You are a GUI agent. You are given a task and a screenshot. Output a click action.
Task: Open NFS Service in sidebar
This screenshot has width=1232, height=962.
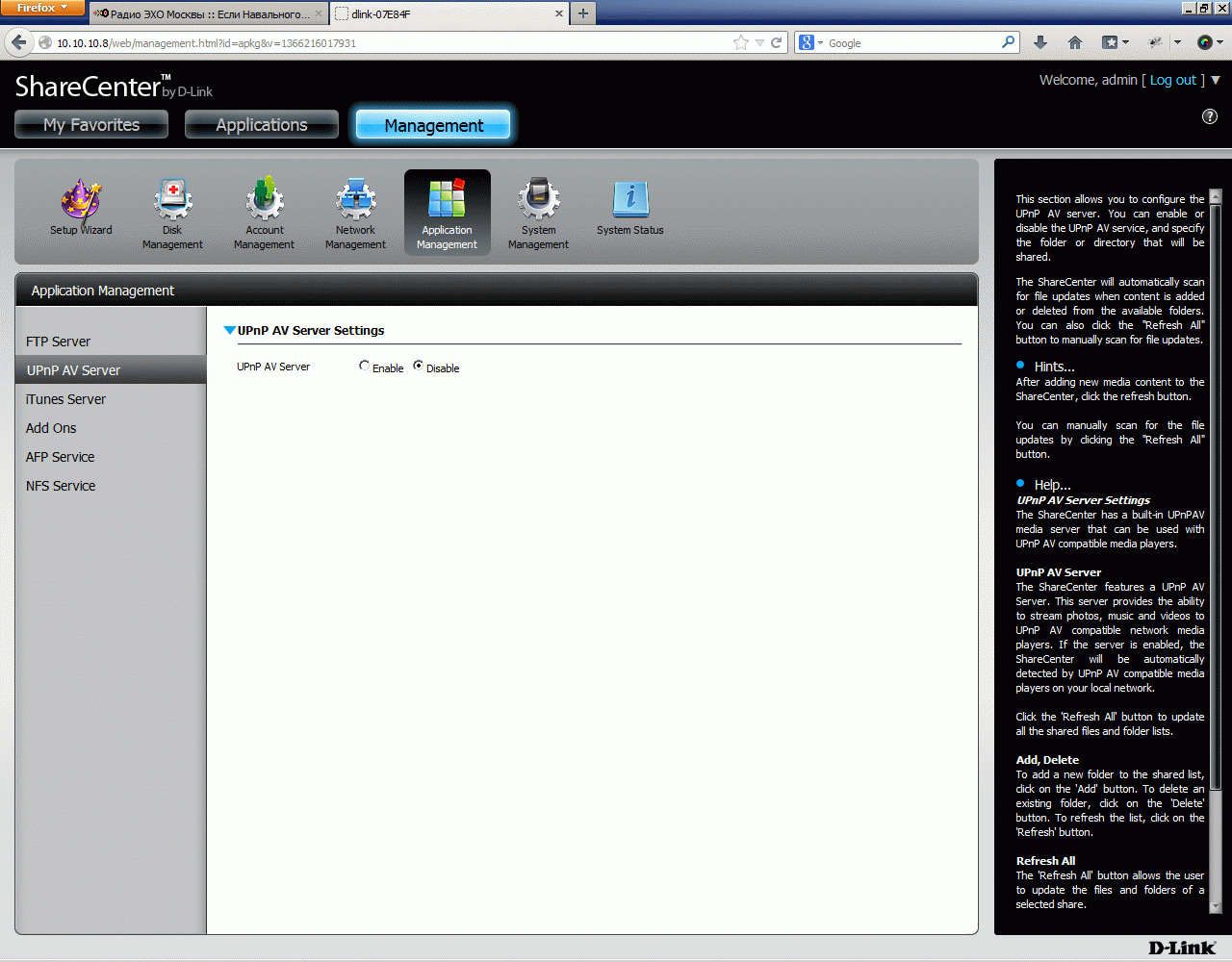[61, 486]
